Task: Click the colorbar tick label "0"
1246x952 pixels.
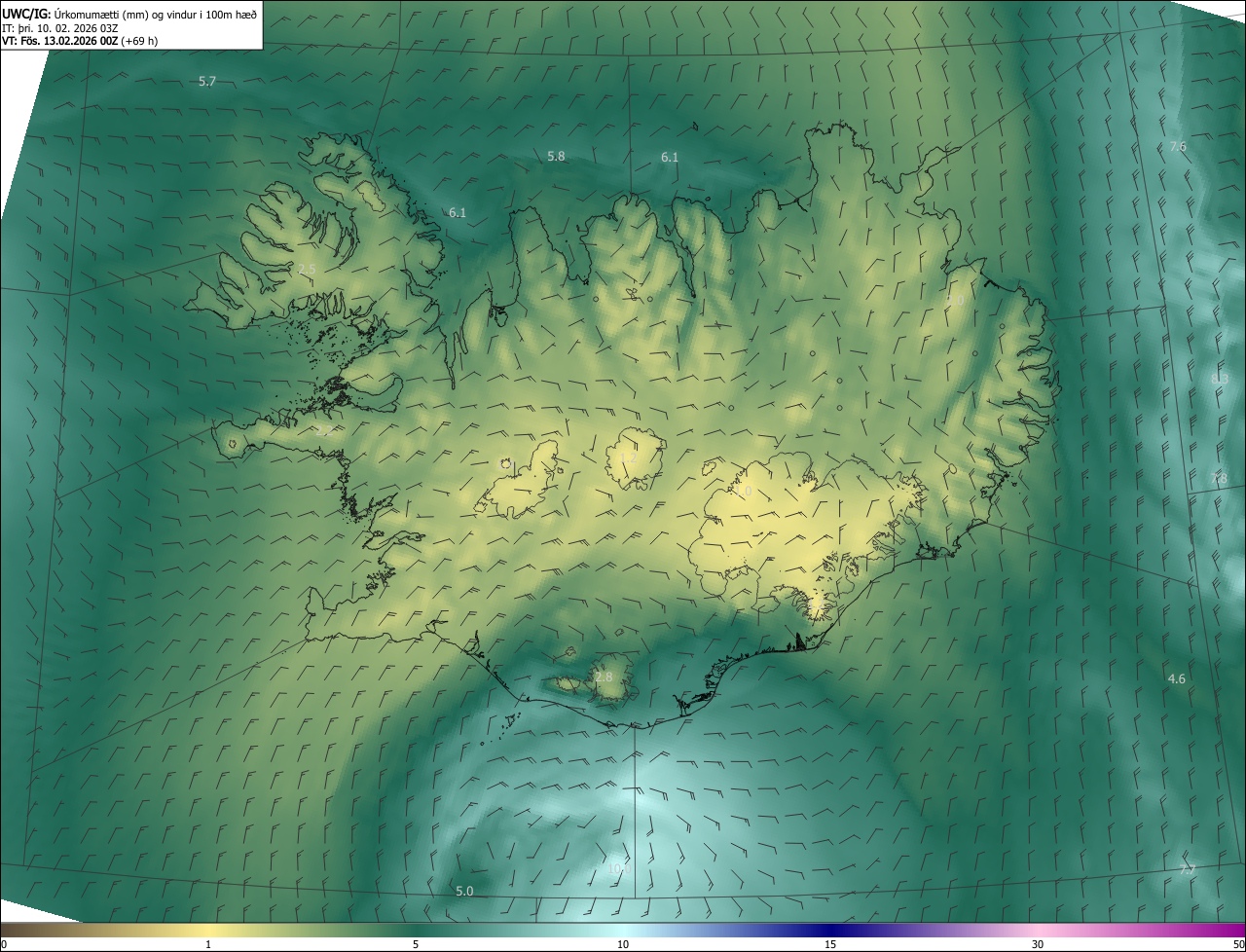Action: [4, 945]
